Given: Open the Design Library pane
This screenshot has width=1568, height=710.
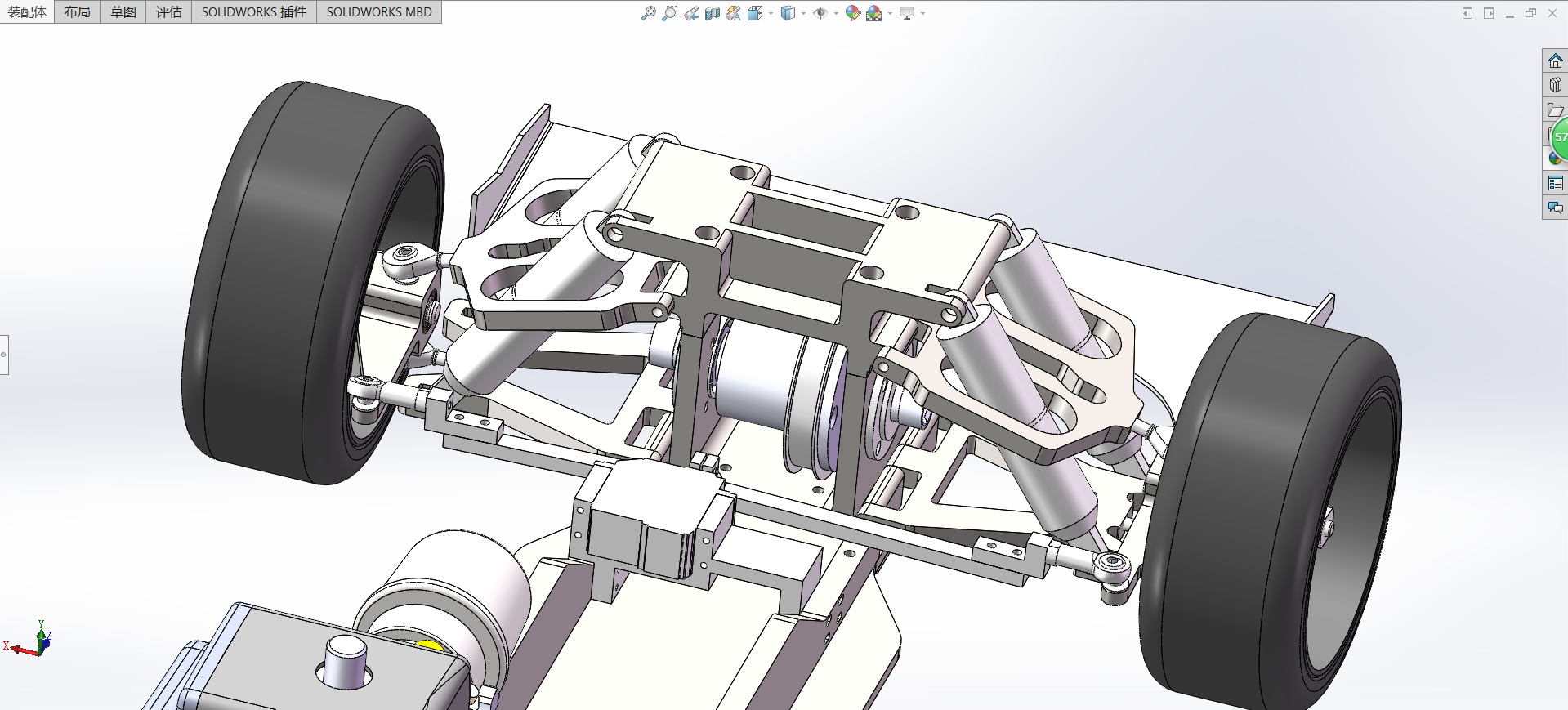Looking at the screenshot, I should [x=1555, y=85].
